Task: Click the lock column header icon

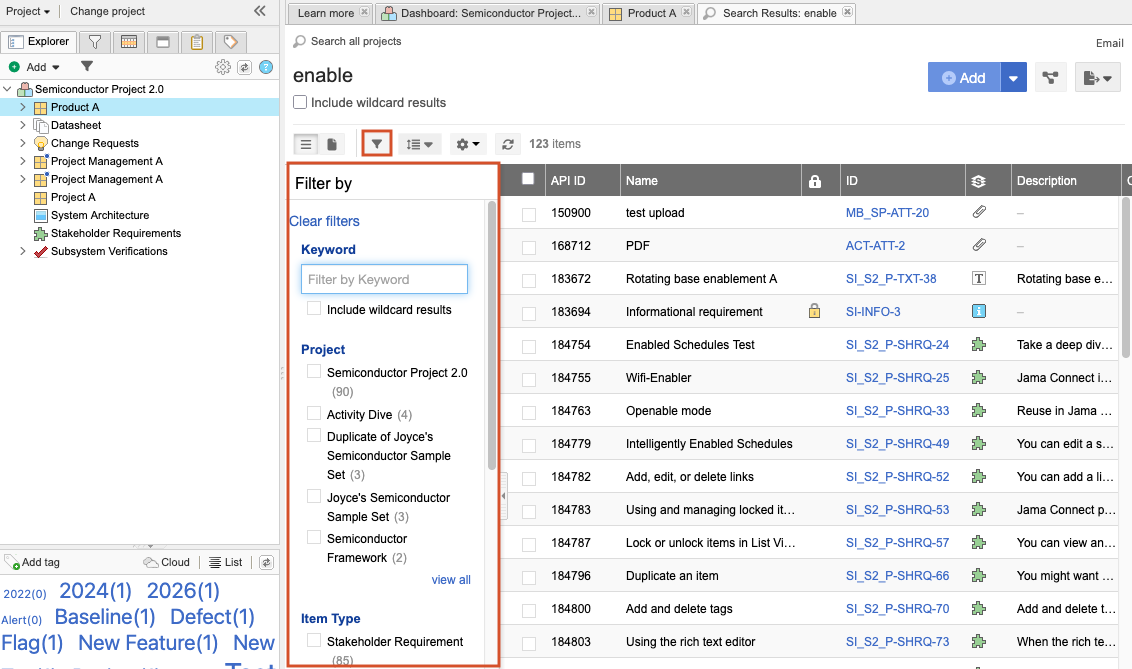Action: point(815,181)
